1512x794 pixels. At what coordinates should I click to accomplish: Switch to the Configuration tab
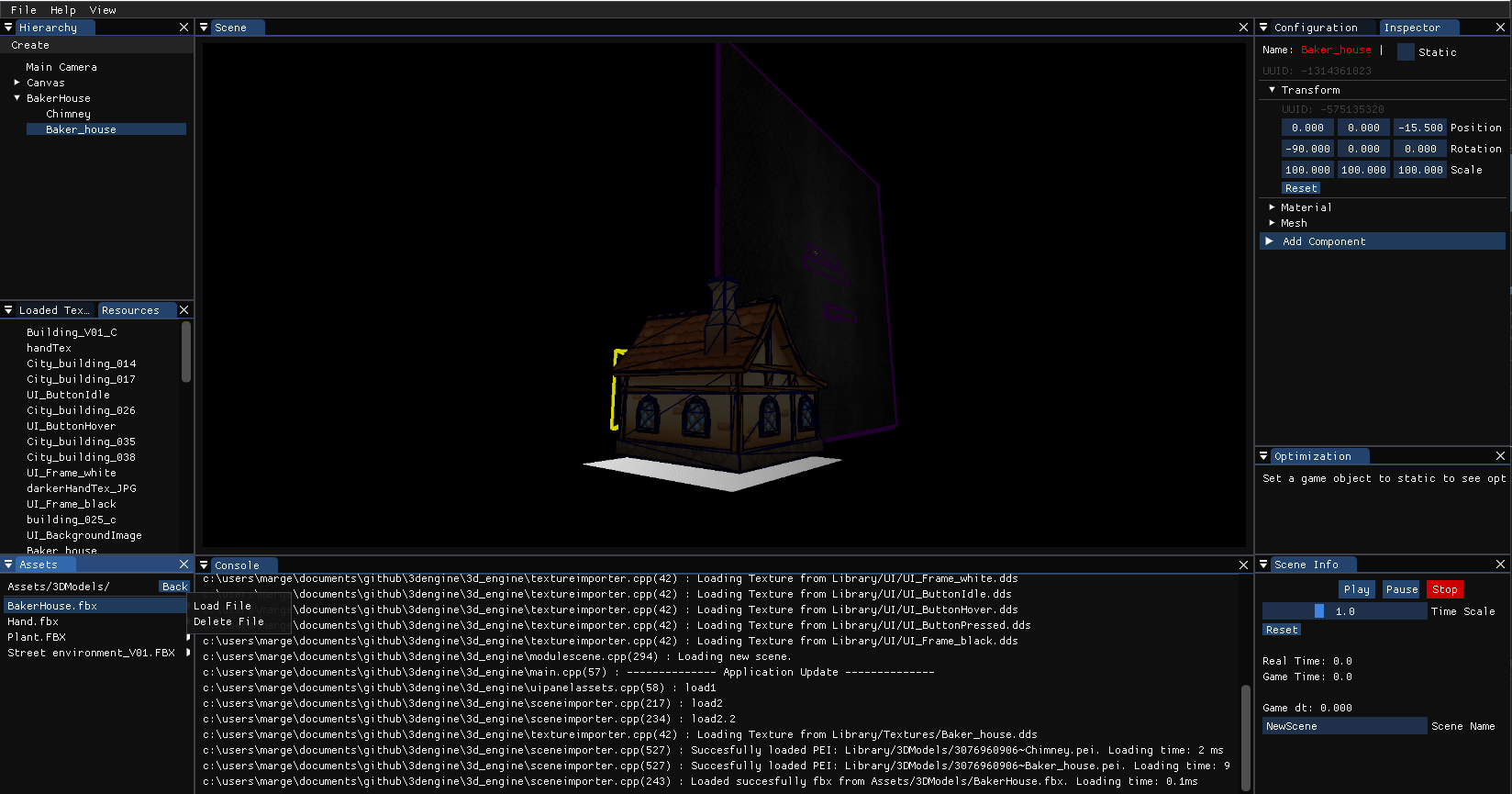(1316, 28)
